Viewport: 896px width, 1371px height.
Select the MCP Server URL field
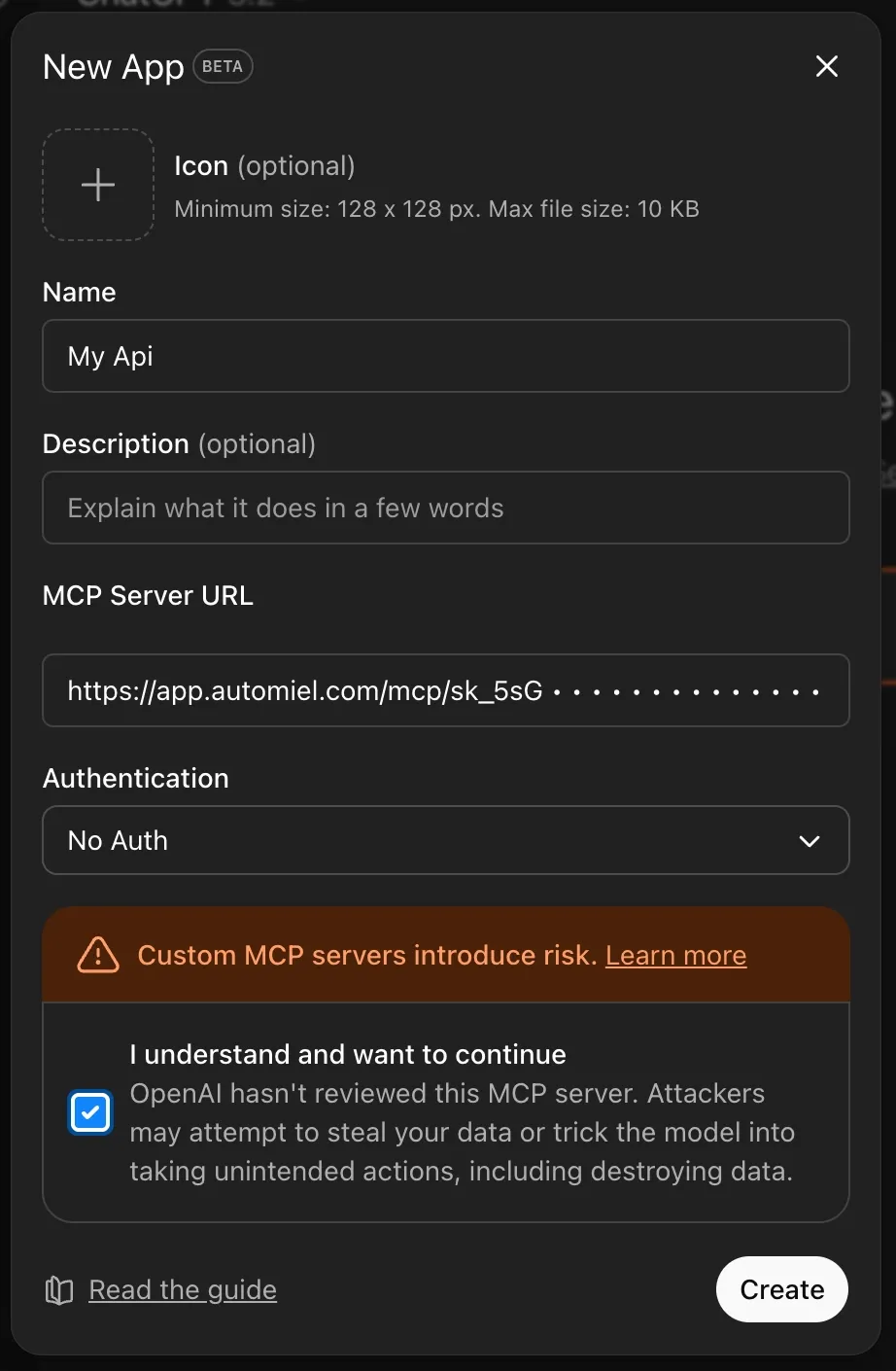click(446, 690)
